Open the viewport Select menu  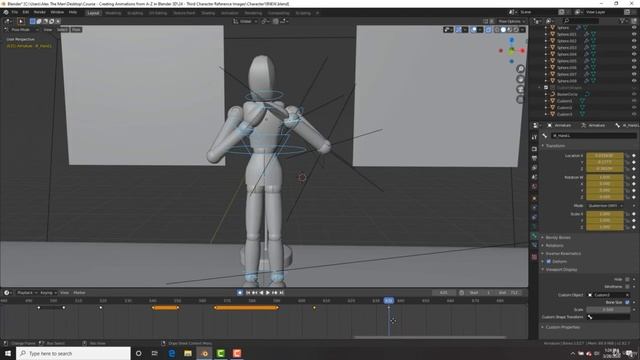pos(62,30)
